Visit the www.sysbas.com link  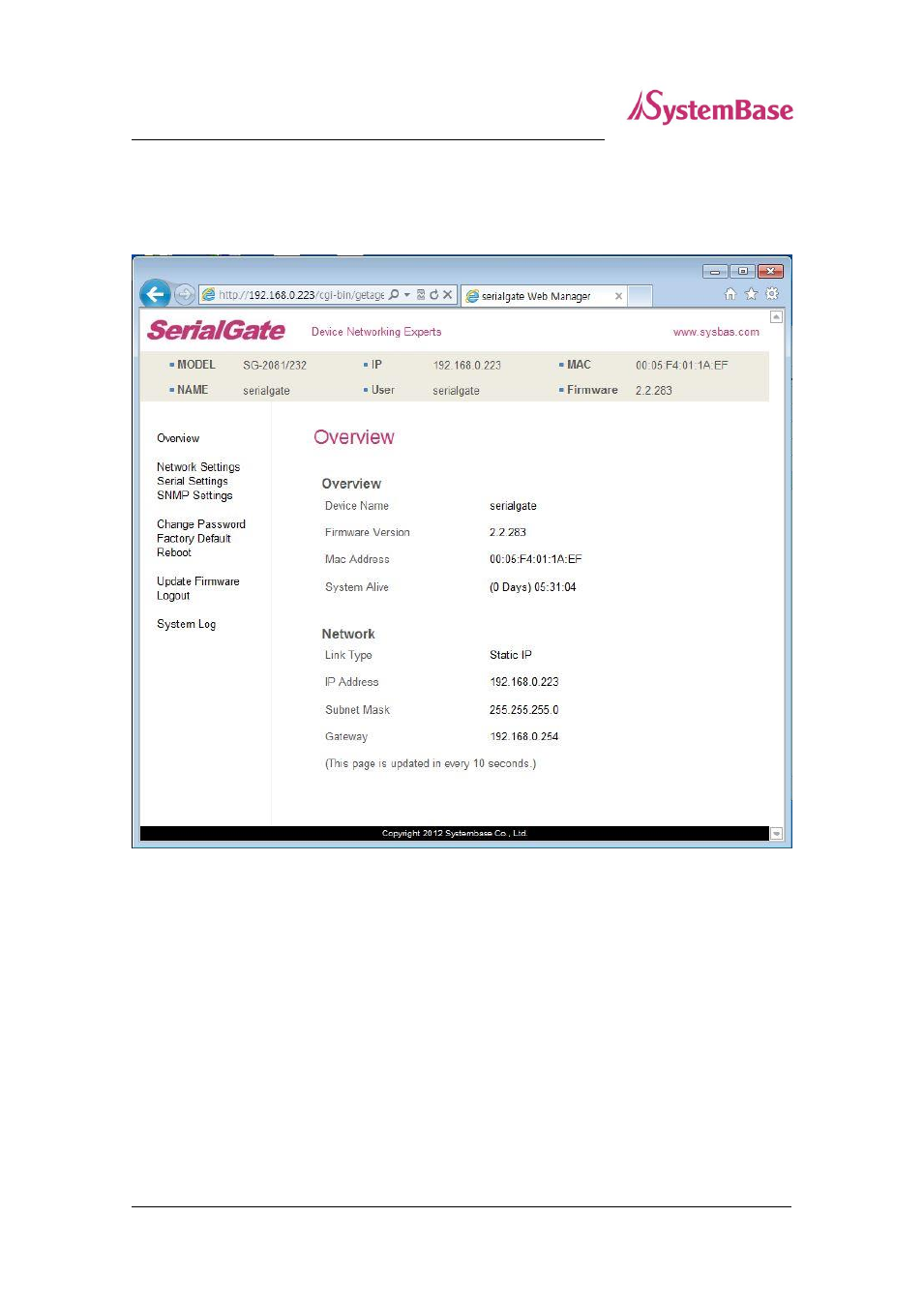716,332
